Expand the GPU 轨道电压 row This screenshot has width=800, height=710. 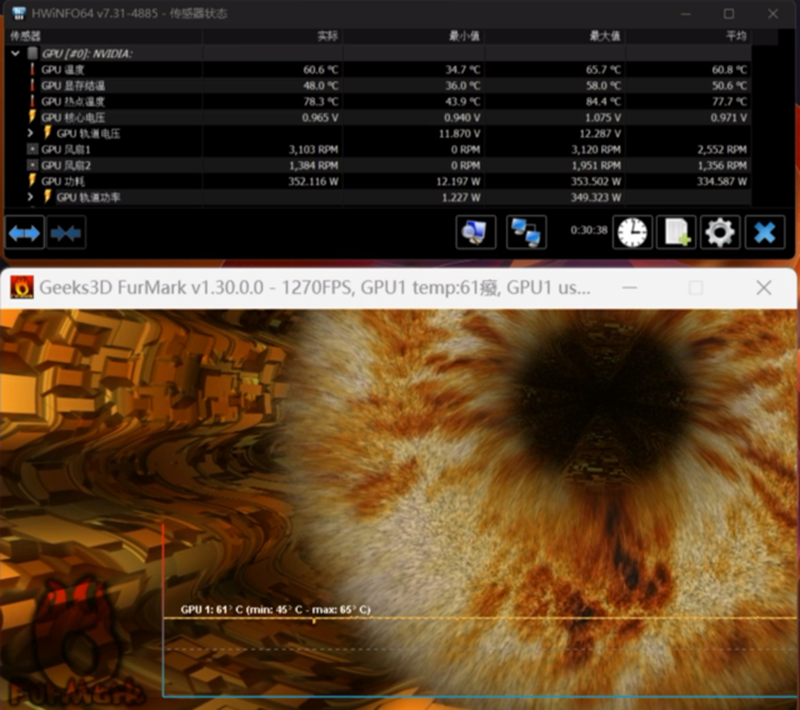31,133
